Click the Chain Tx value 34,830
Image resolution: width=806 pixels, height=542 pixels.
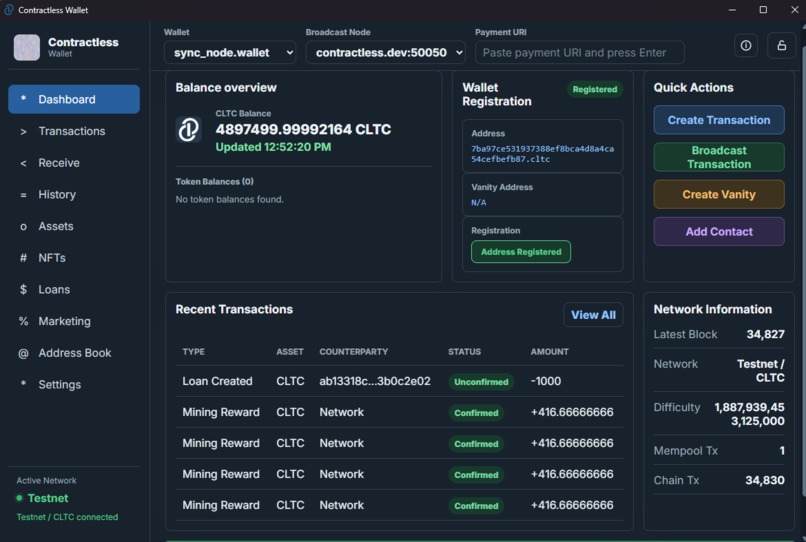tap(765, 480)
